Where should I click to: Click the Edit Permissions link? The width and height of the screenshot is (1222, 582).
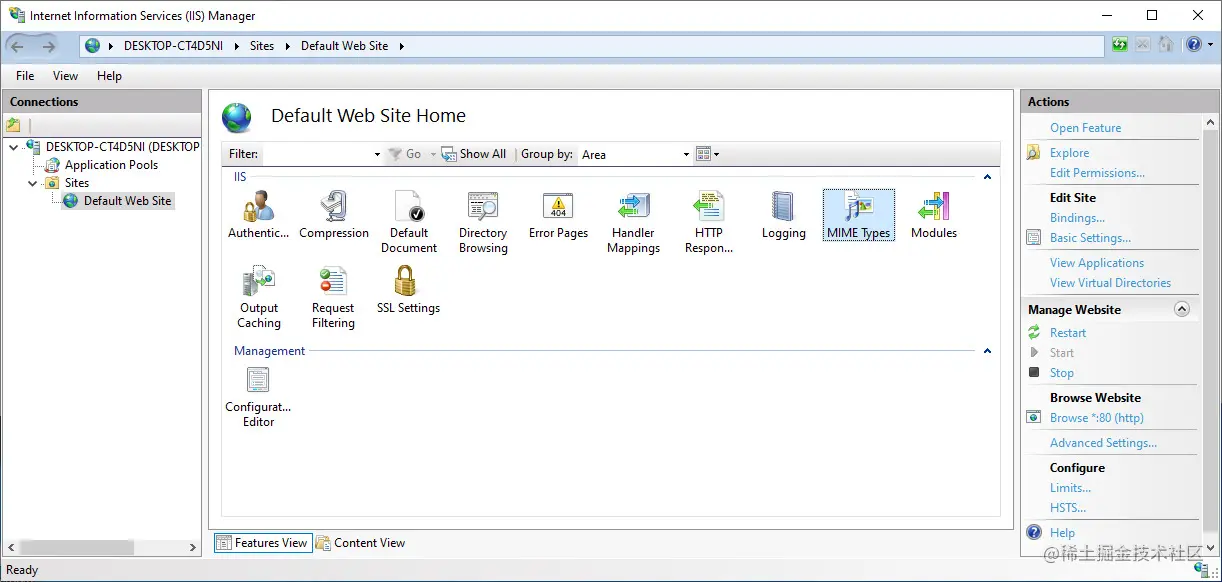[1097, 173]
